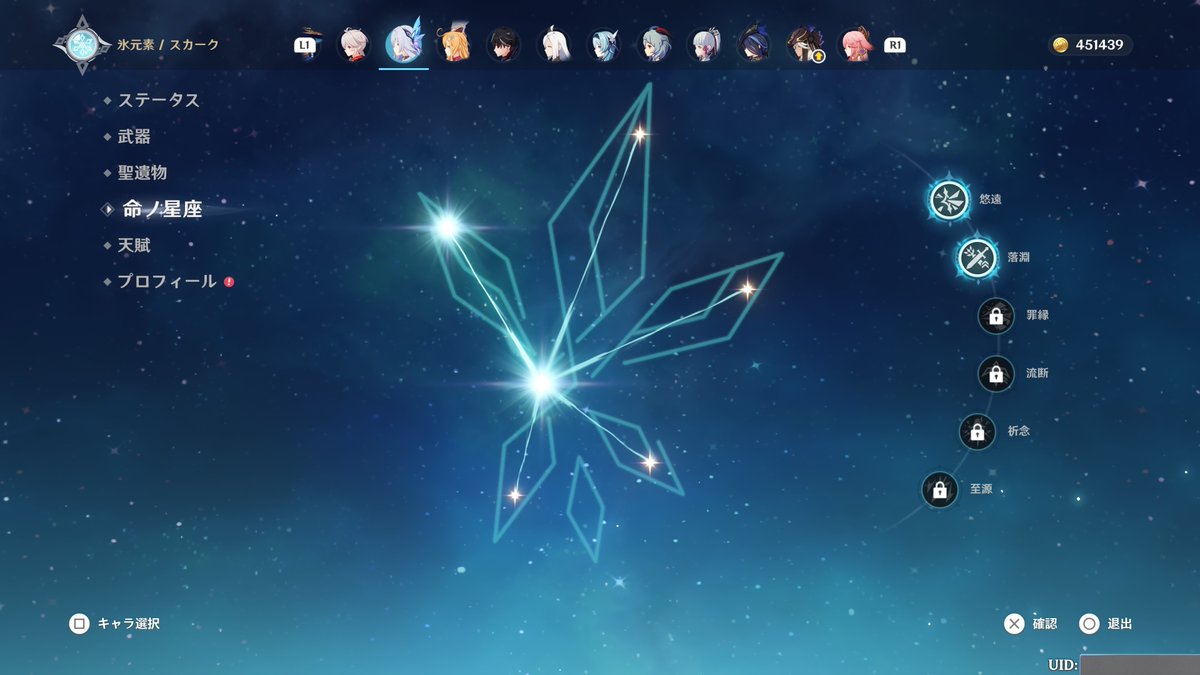Select the black-haired character avatar
Image resolution: width=1200 pixels, height=675 pixels.
tap(503, 45)
